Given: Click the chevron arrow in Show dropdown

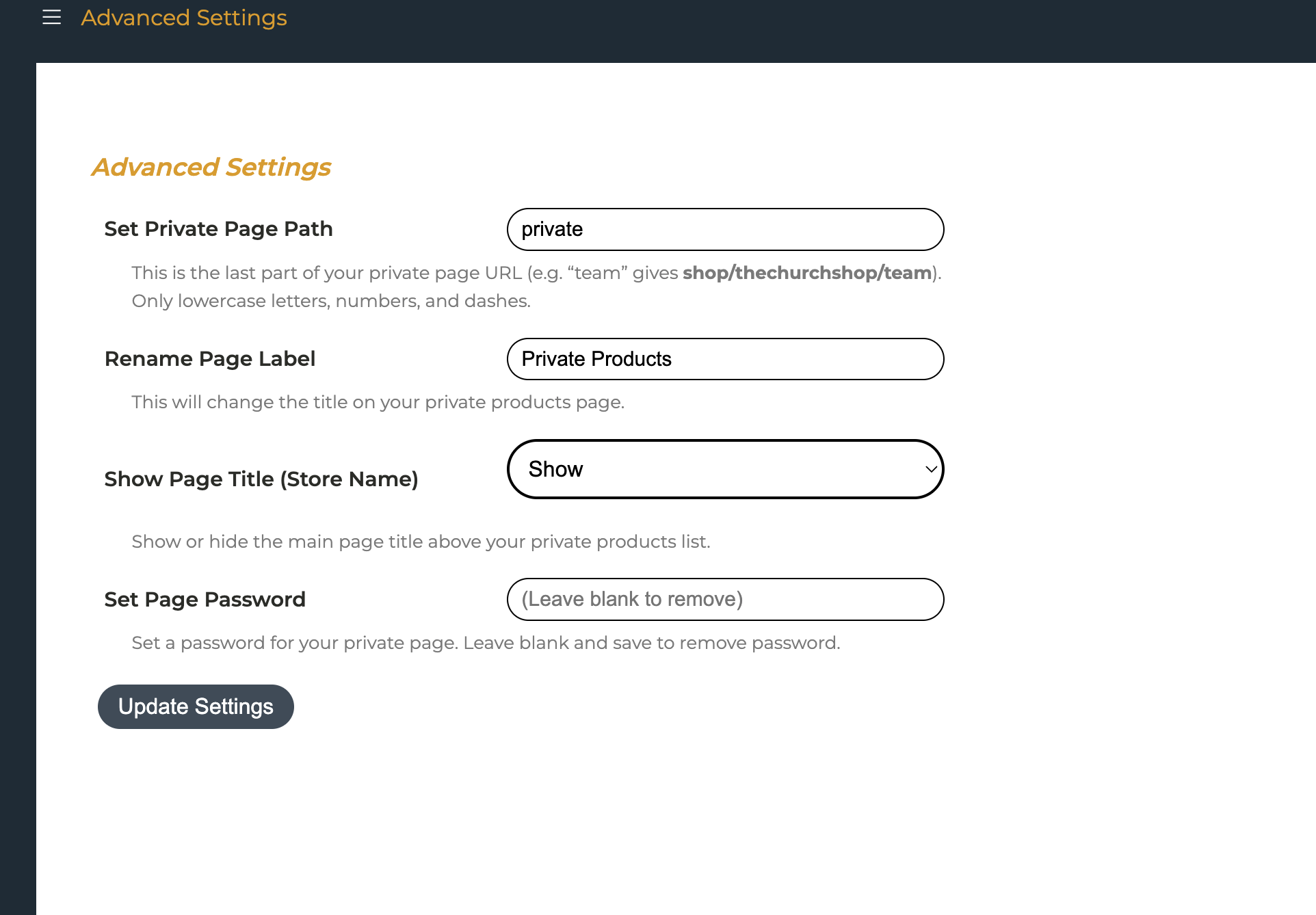Looking at the screenshot, I should coord(930,469).
